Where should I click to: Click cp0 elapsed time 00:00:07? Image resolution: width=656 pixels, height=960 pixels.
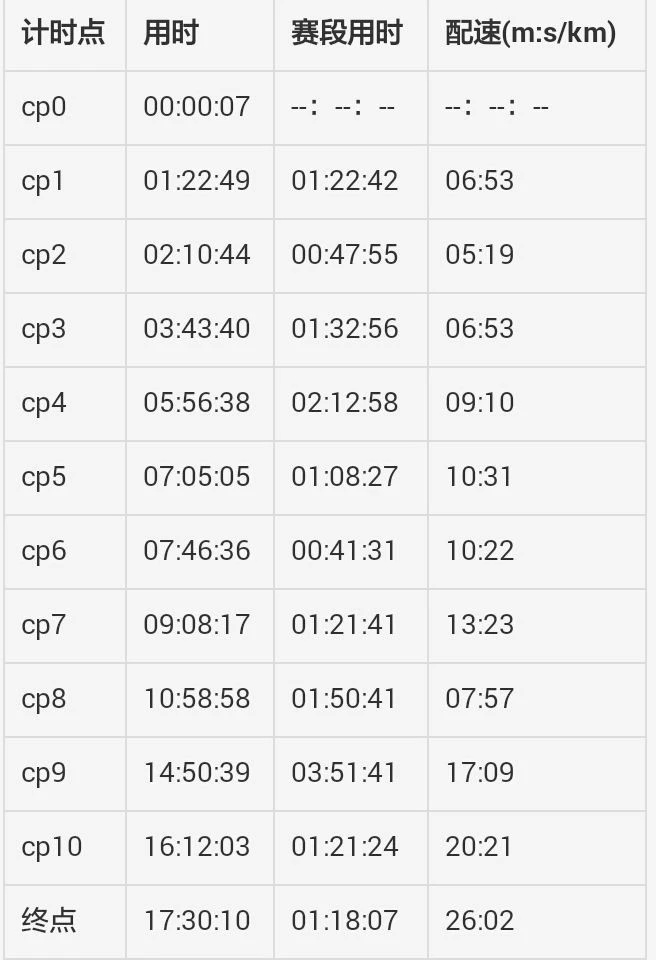tap(196, 107)
